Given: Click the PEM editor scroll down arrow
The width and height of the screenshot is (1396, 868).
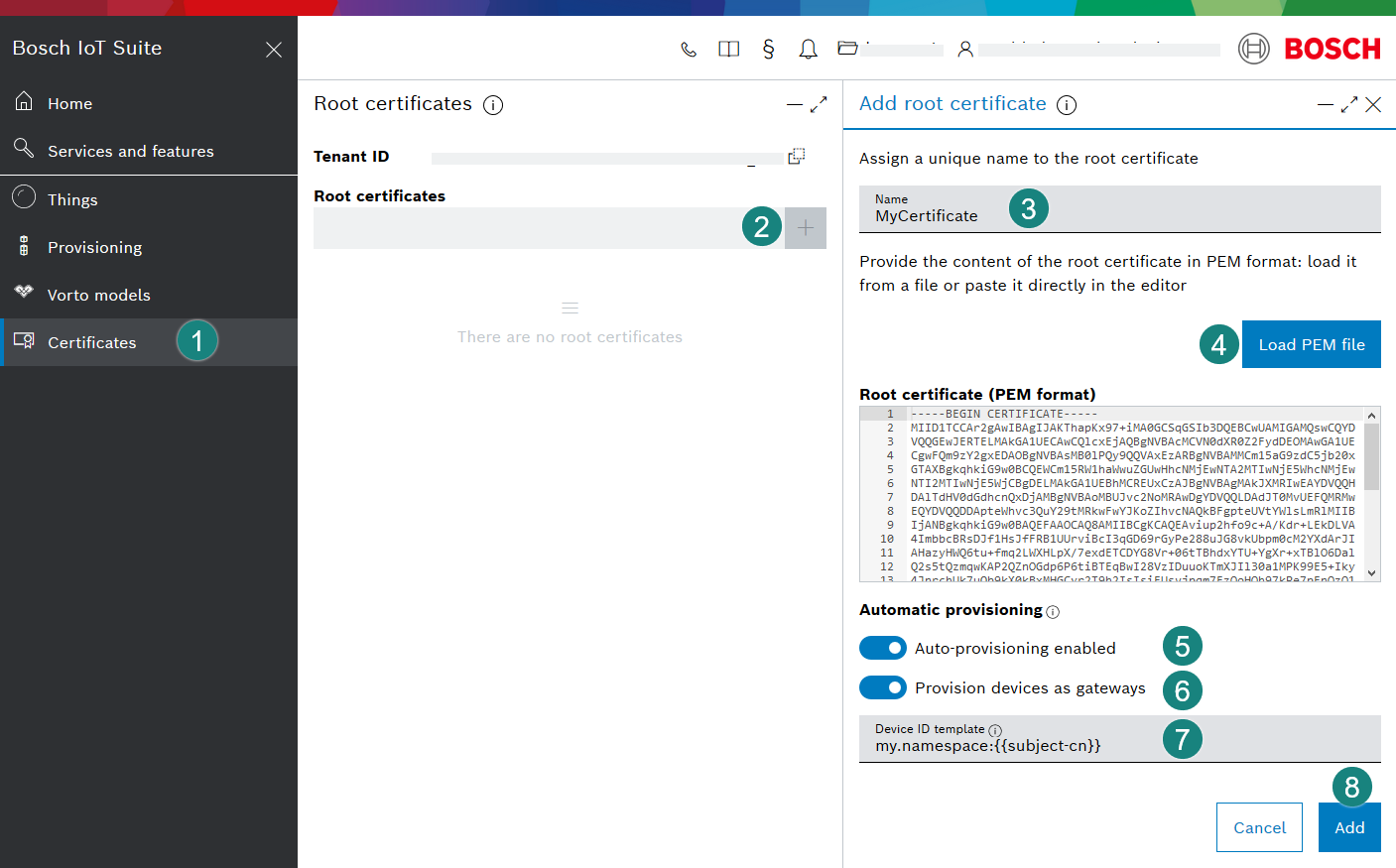Looking at the screenshot, I should [1372, 572].
